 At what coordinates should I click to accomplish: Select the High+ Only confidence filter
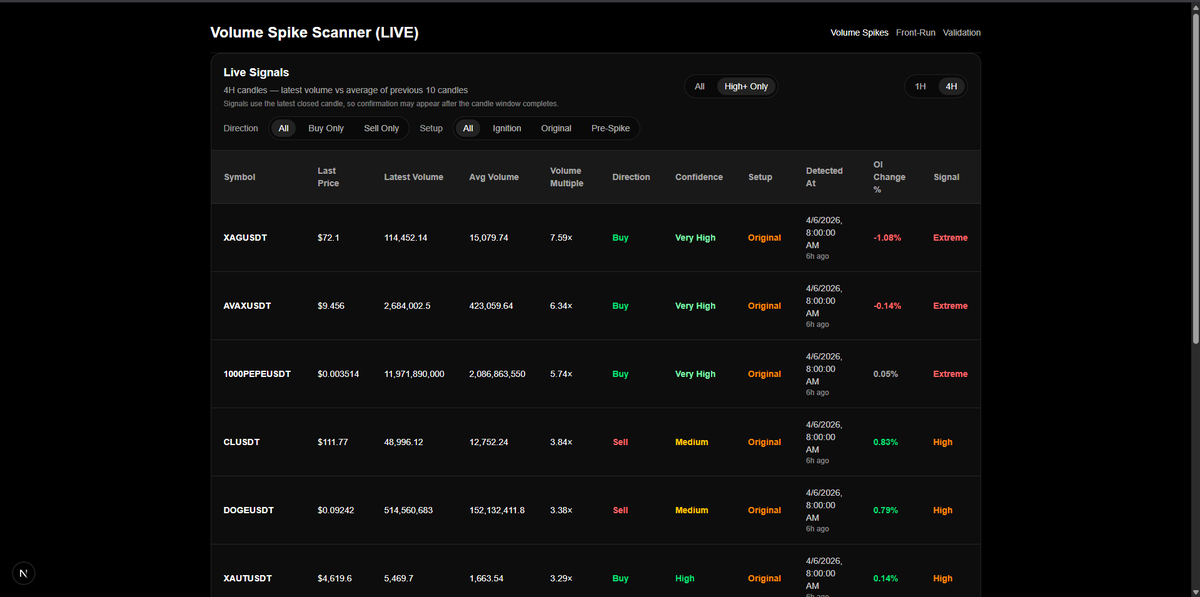tap(746, 87)
